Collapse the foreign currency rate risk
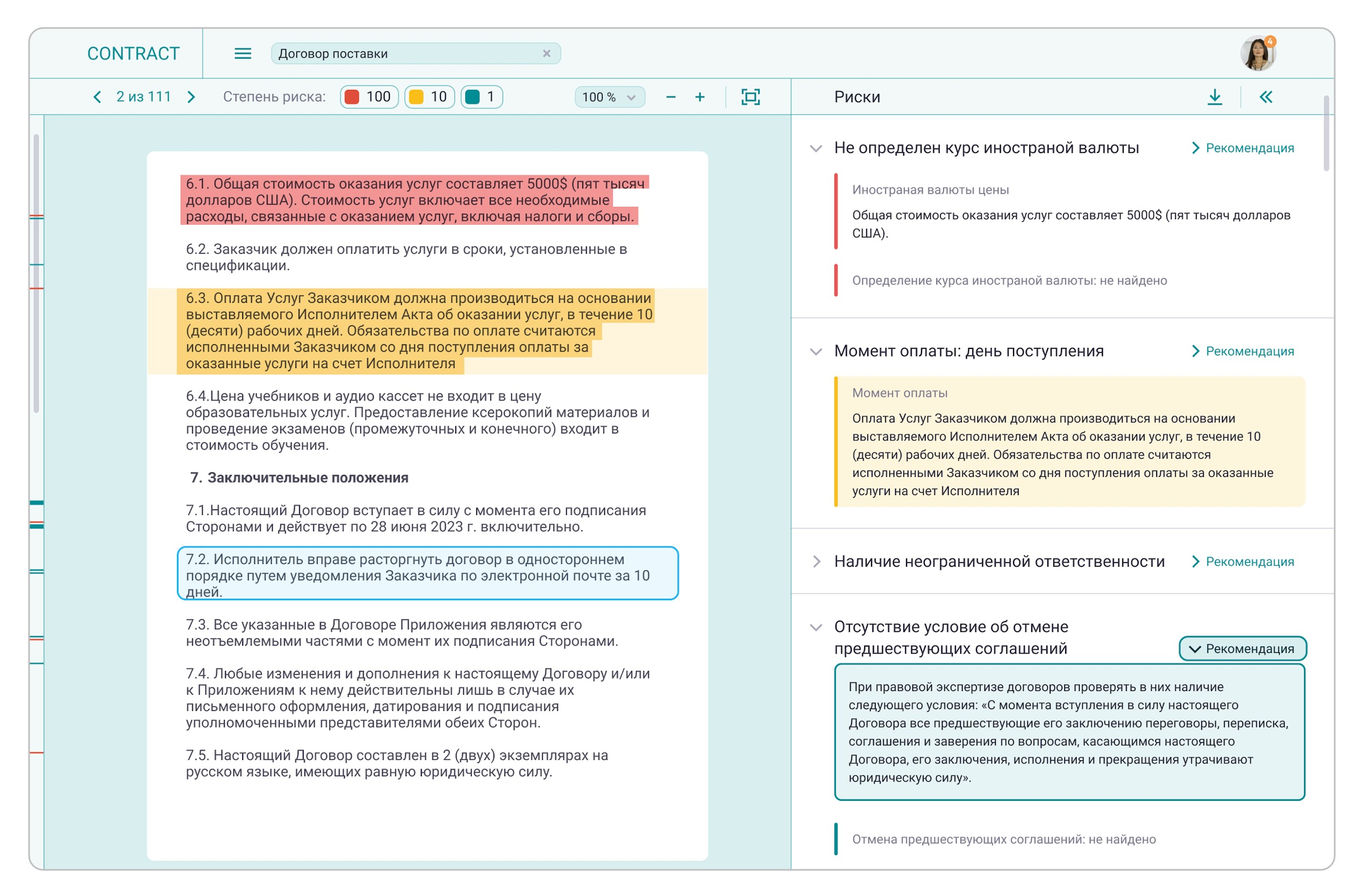The width and height of the screenshot is (1360, 893). [x=815, y=147]
